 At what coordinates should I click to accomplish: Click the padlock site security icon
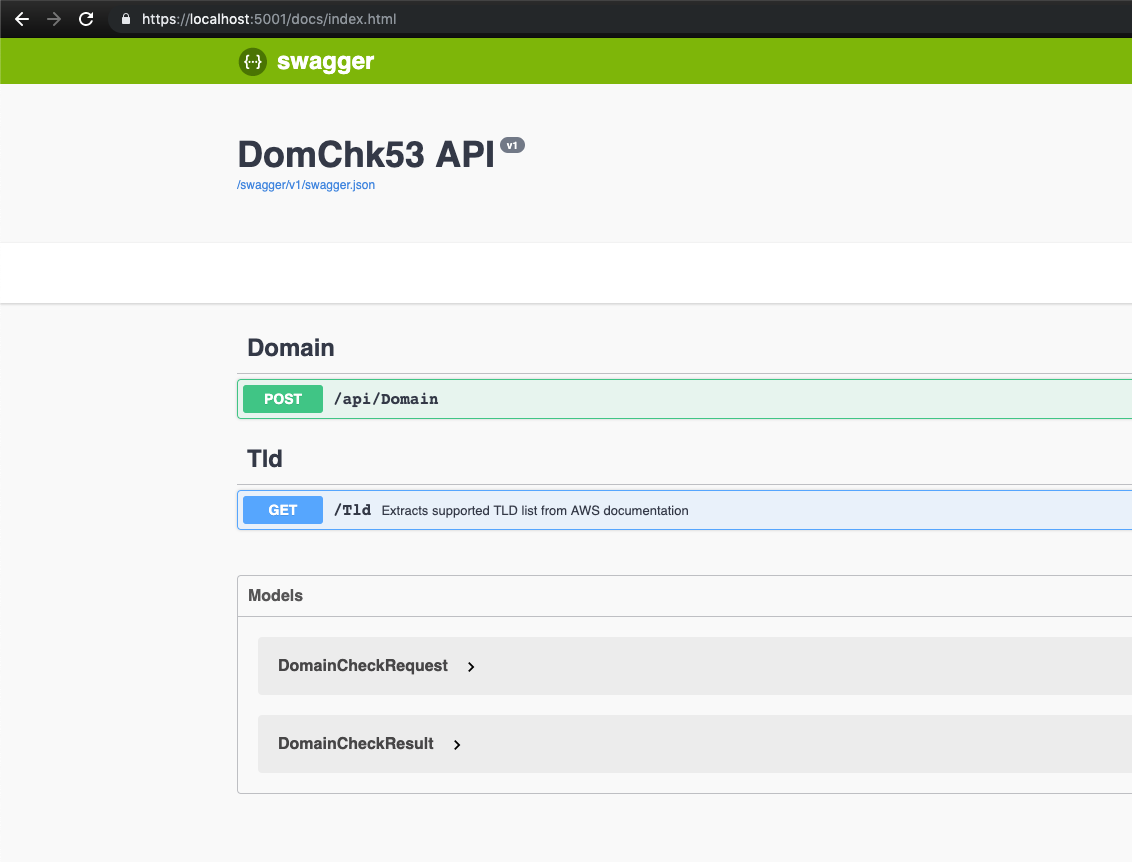point(125,19)
